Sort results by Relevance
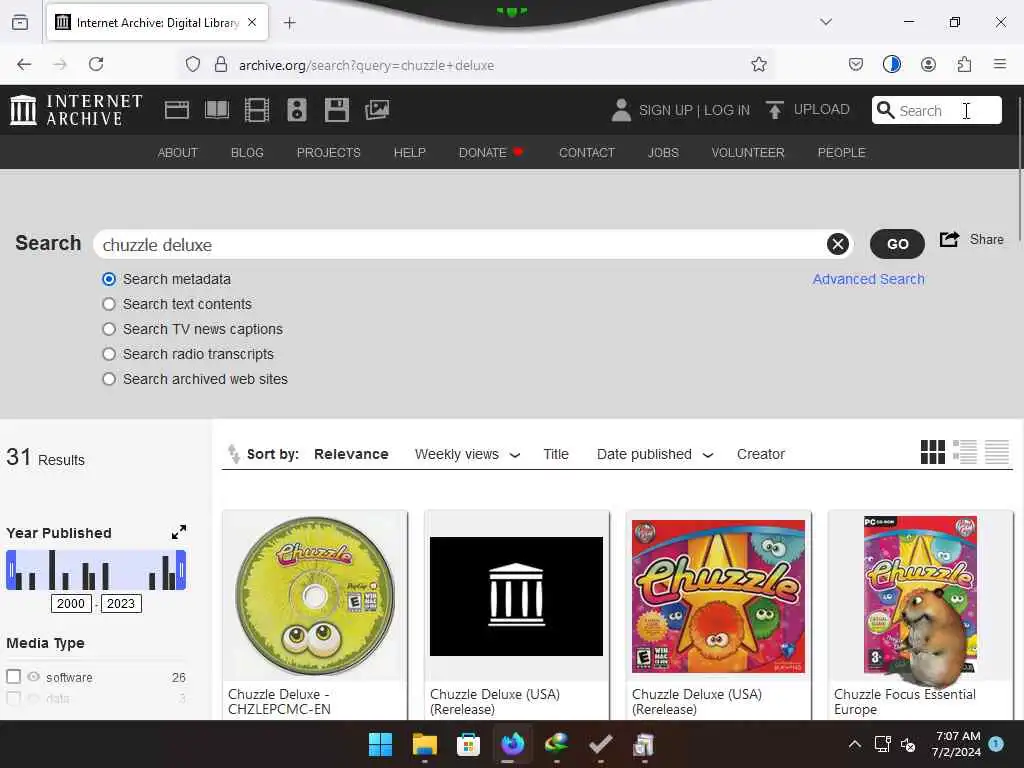The height and width of the screenshot is (768, 1024). click(351, 455)
